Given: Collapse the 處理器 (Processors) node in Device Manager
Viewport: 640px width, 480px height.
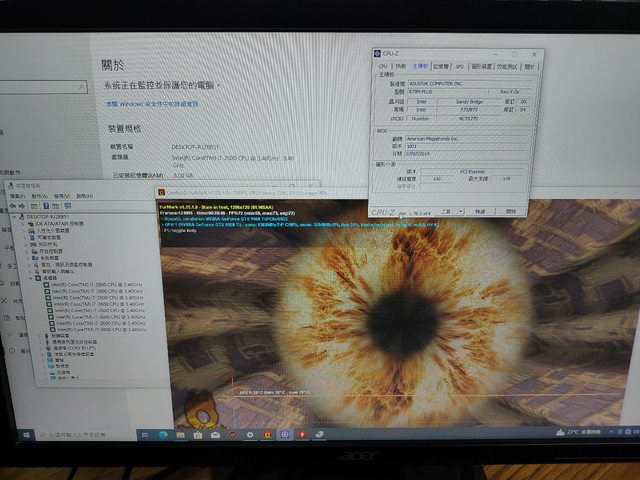Looking at the screenshot, I should (35, 277).
